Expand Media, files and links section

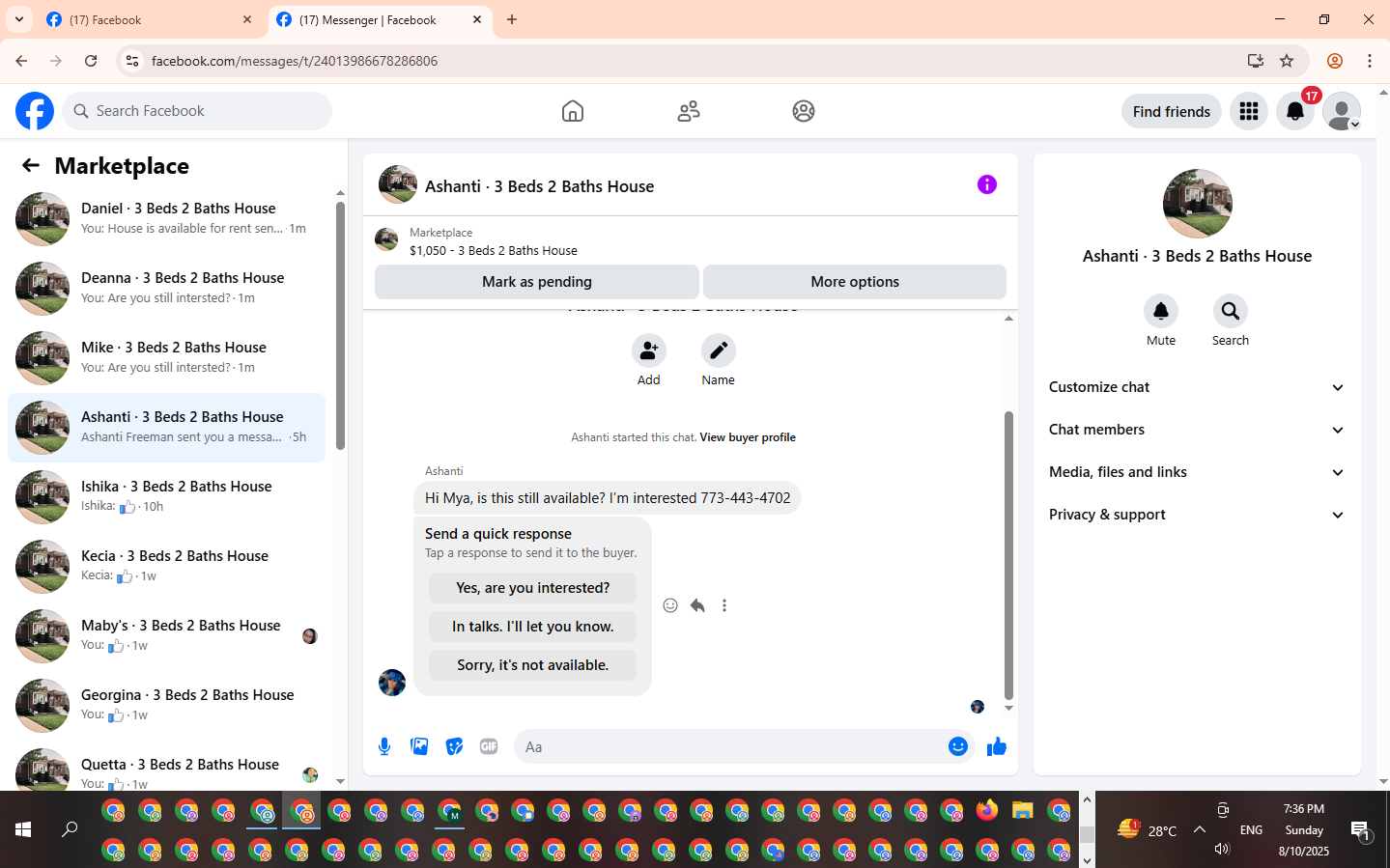click(x=1197, y=472)
